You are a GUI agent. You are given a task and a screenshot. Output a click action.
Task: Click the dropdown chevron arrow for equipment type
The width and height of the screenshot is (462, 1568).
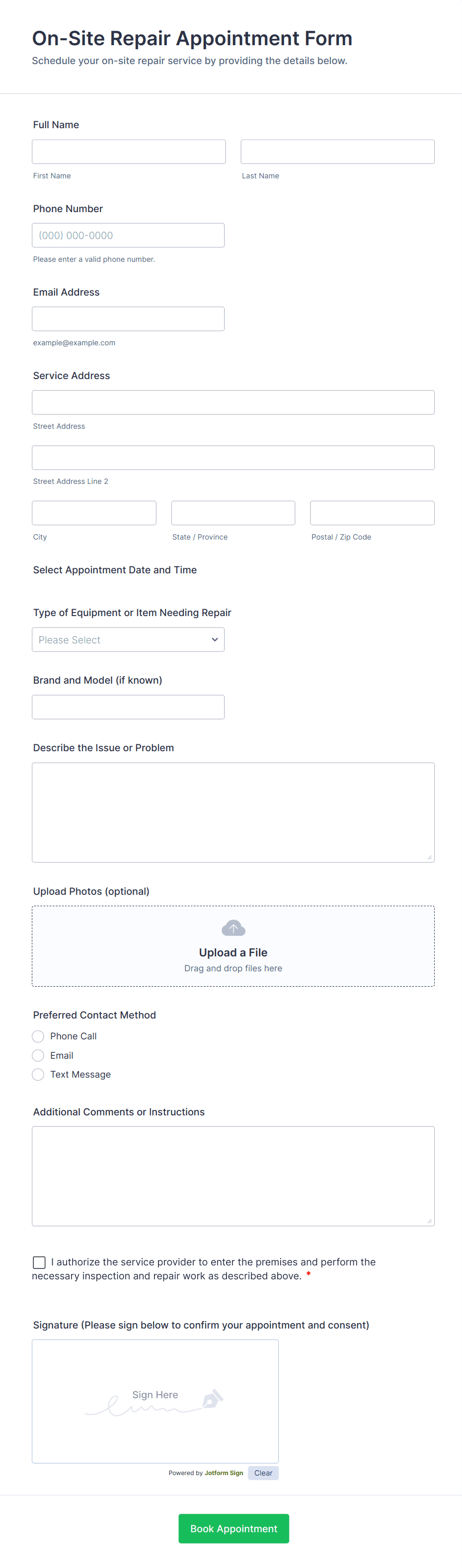[214, 640]
